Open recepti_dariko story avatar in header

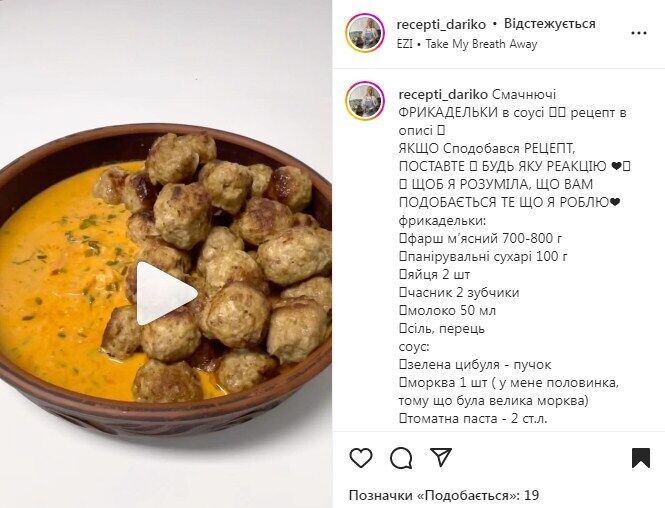pyautogui.click(x=365, y=33)
